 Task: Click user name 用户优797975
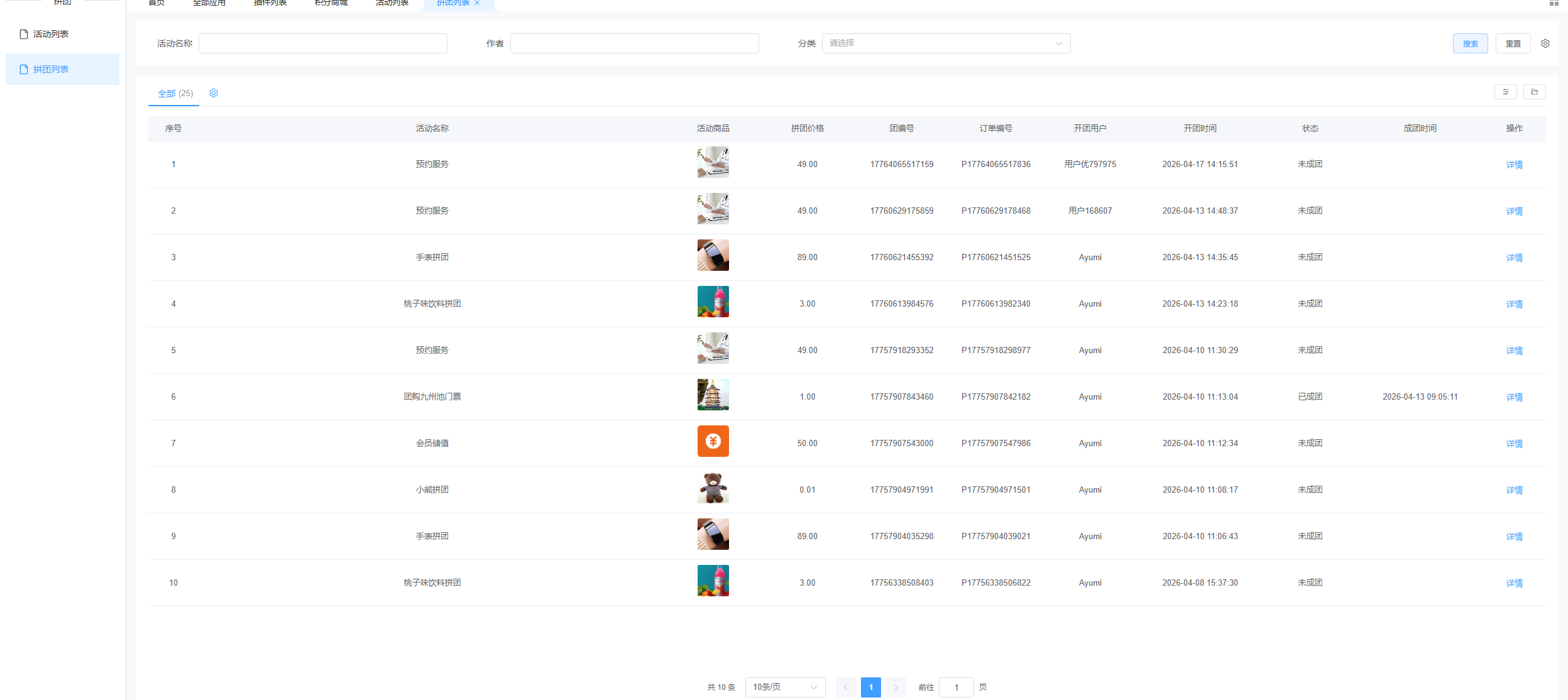[x=1090, y=165]
